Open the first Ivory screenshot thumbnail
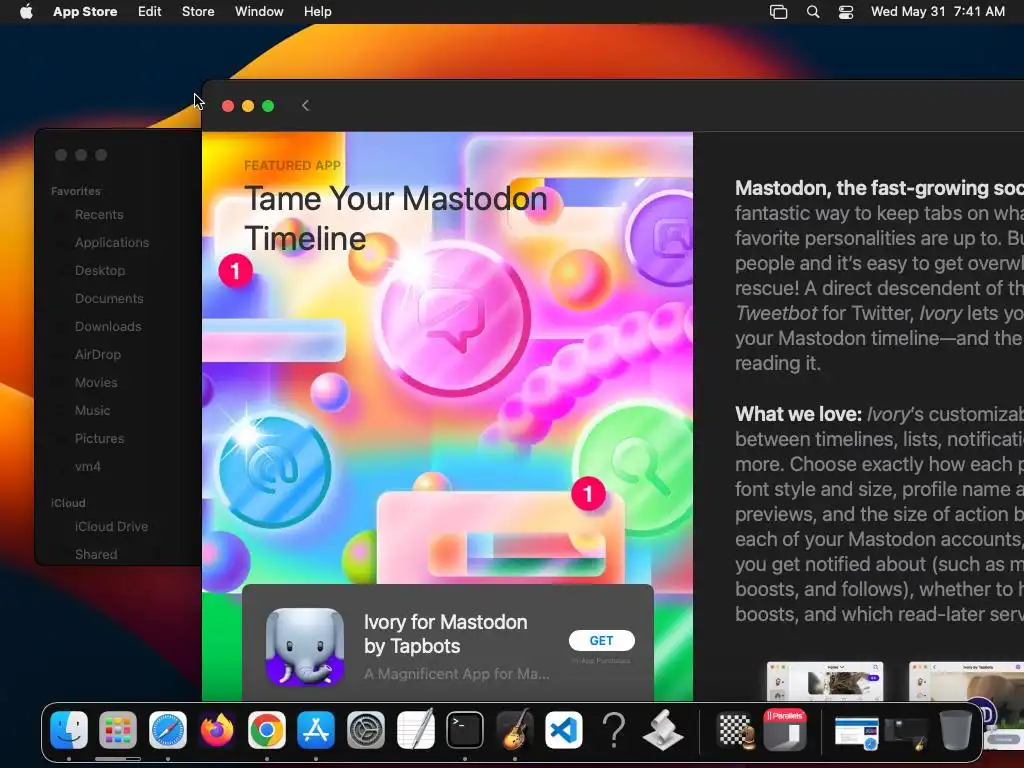Image resolution: width=1024 pixels, height=768 pixels. 825,681
